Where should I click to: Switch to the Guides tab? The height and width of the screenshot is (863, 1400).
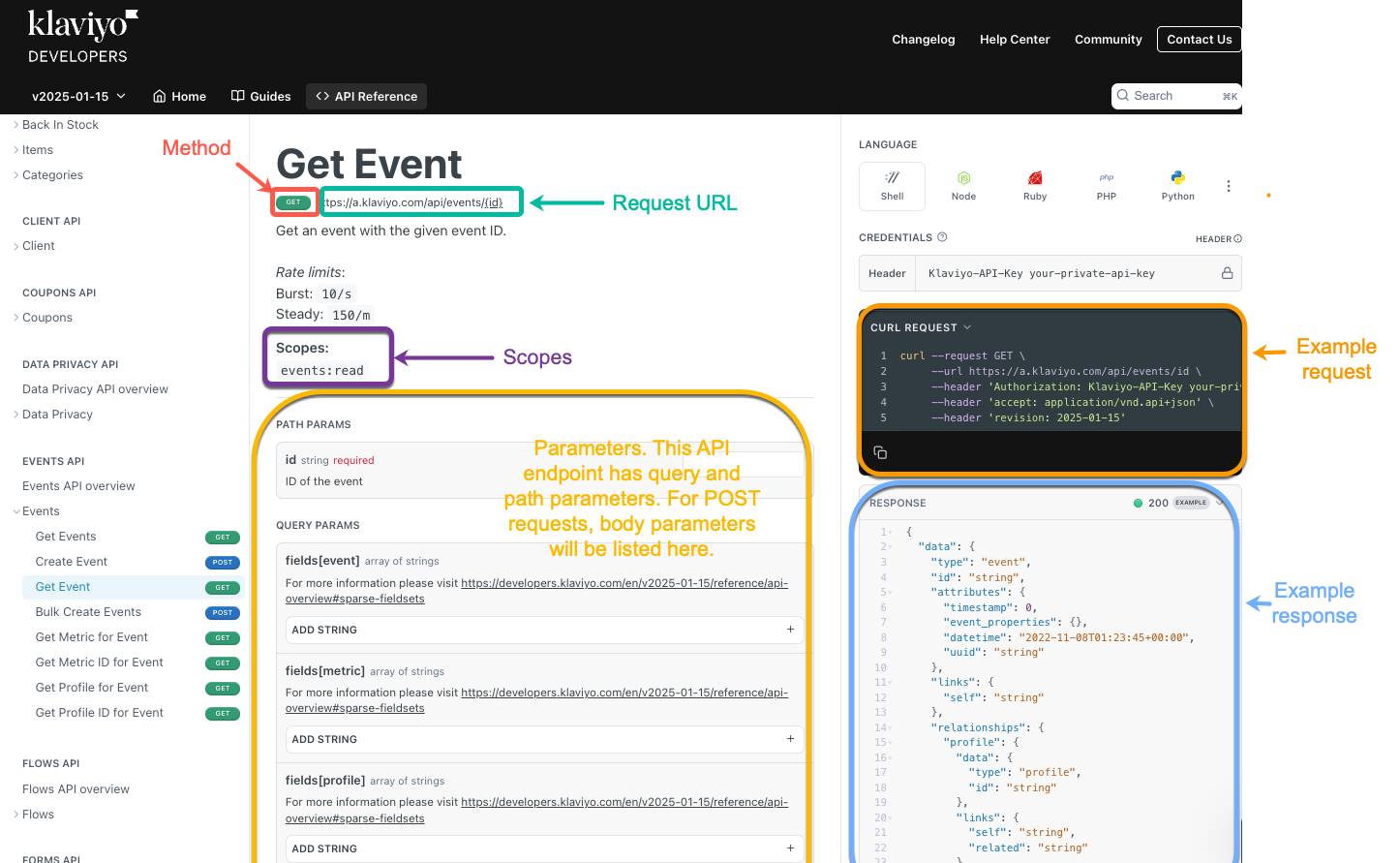[260, 96]
